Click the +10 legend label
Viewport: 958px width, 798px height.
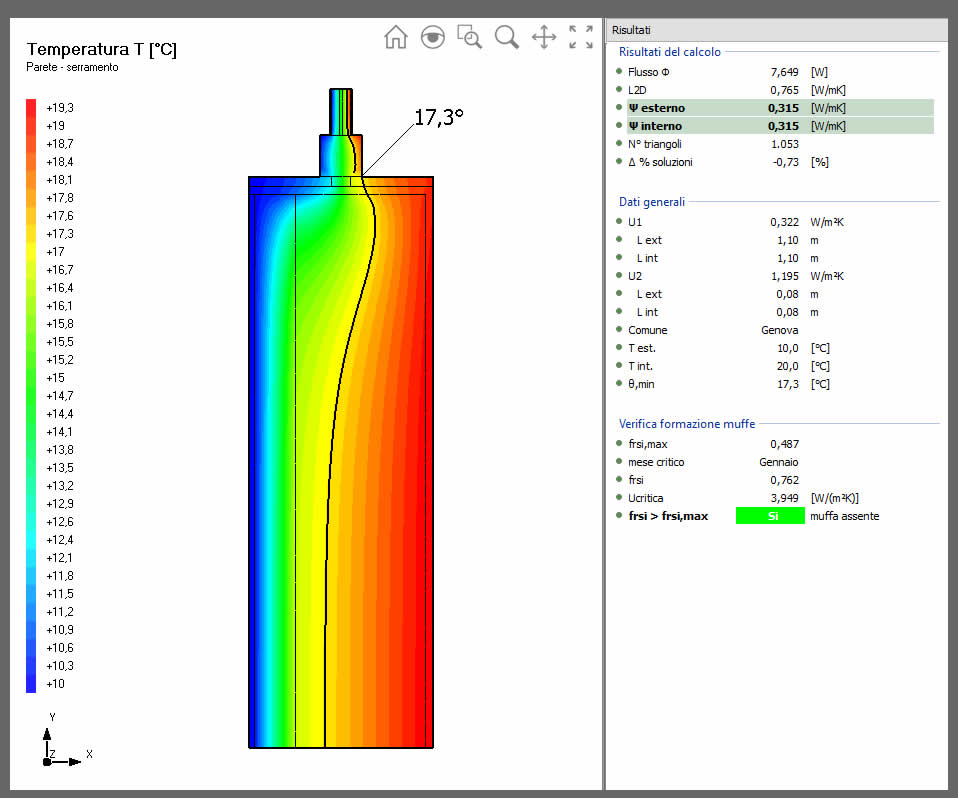55,684
